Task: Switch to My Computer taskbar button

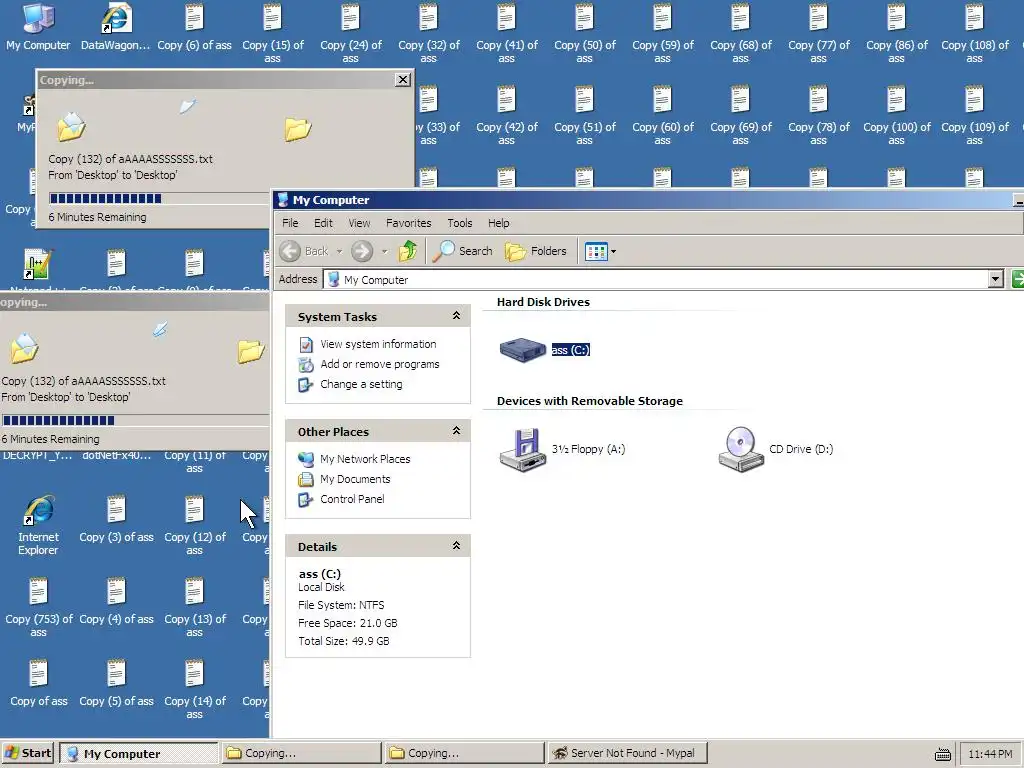Action: point(138,753)
